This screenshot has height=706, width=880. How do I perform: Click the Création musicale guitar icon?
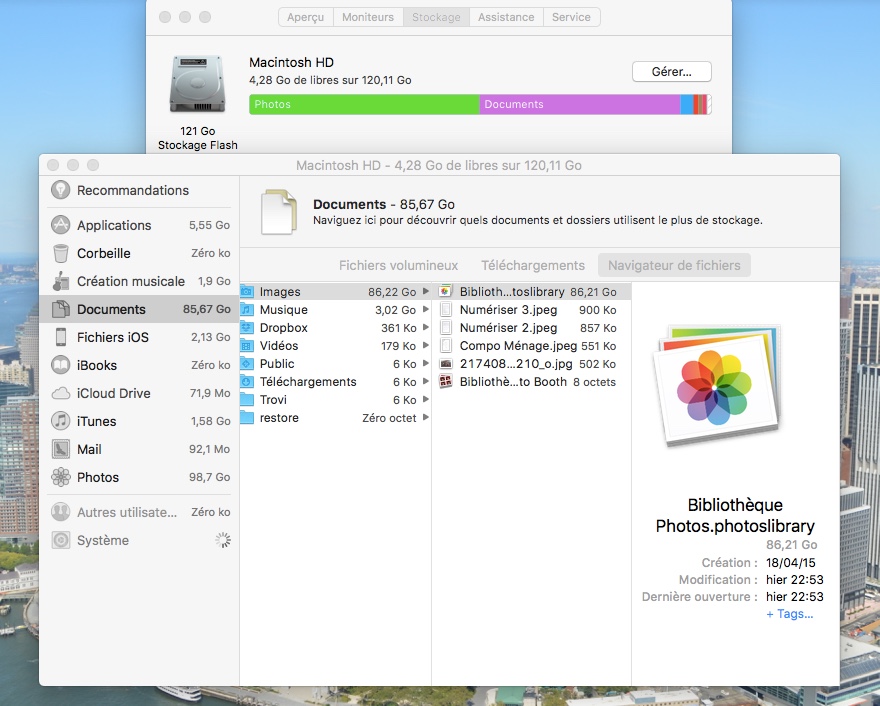tap(61, 281)
